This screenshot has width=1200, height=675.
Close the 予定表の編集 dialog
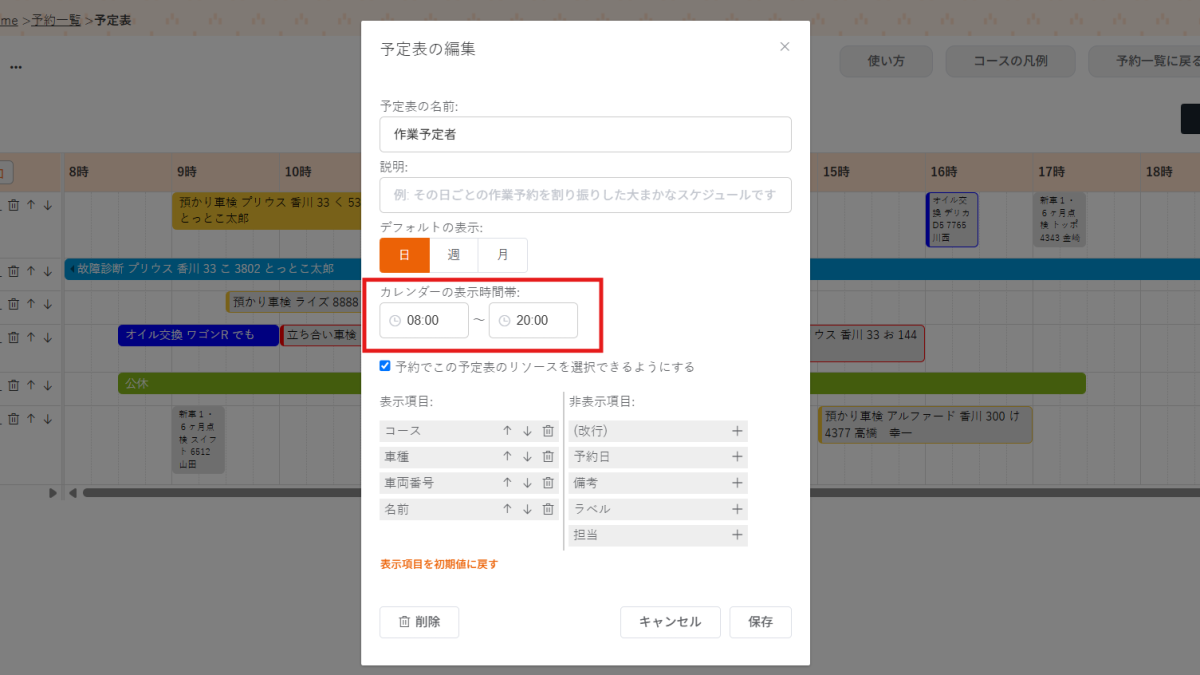tap(785, 46)
